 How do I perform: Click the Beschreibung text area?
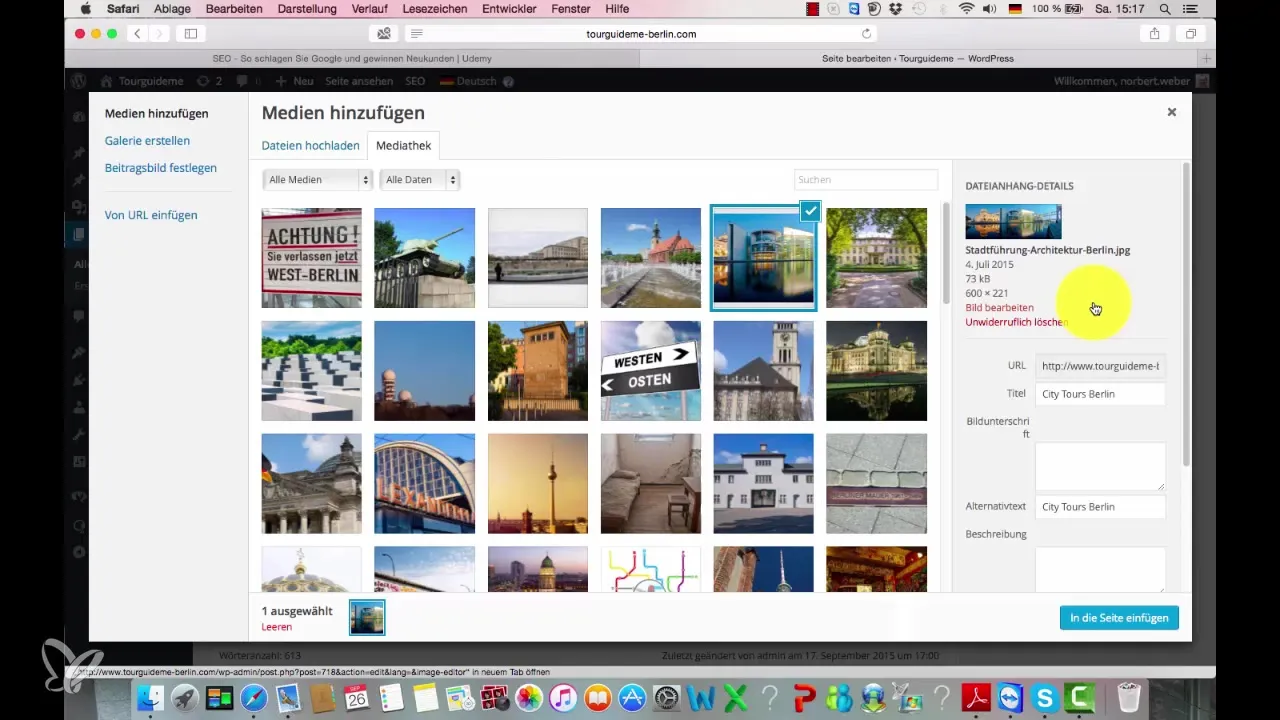click(x=1100, y=569)
